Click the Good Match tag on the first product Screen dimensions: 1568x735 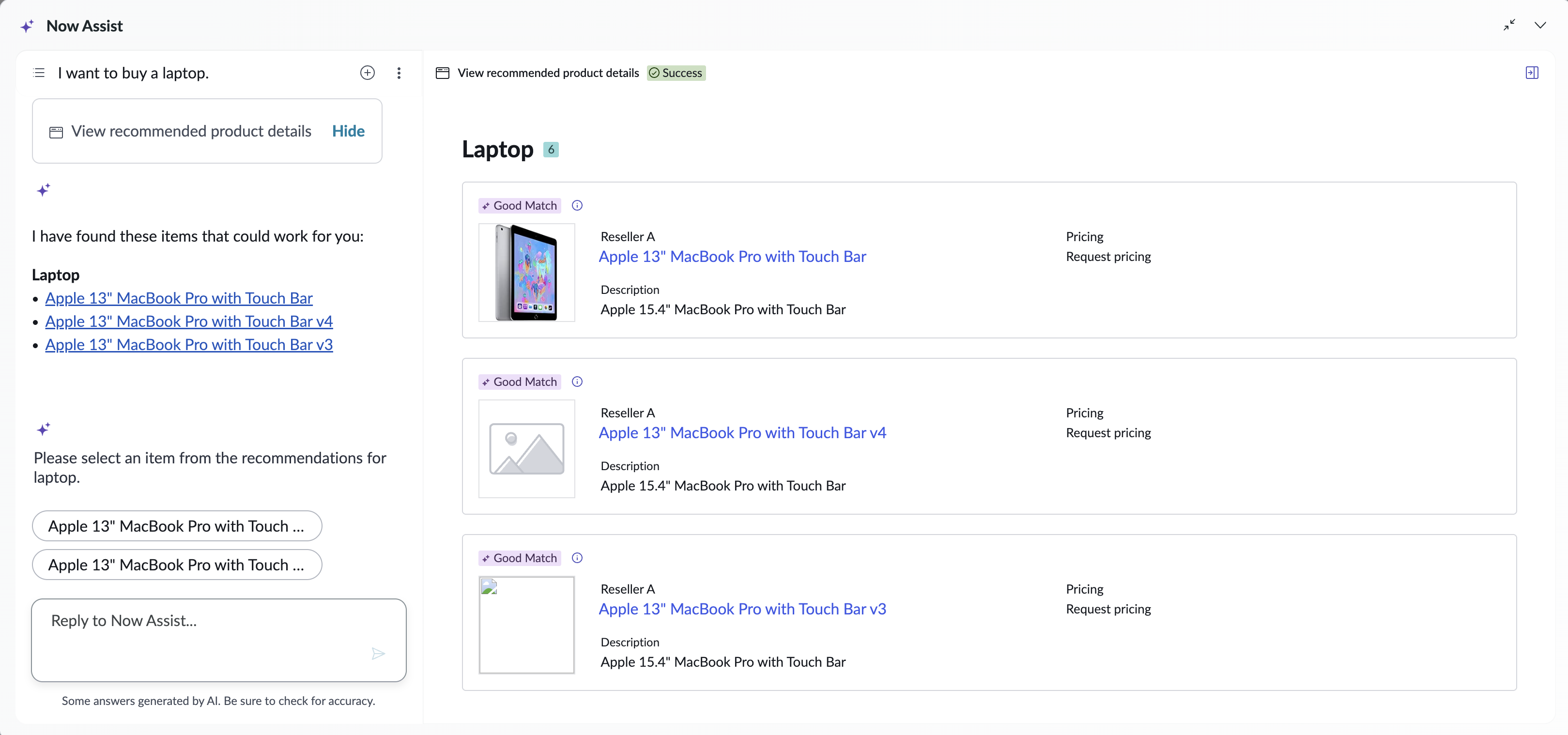click(x=519, y=206)
